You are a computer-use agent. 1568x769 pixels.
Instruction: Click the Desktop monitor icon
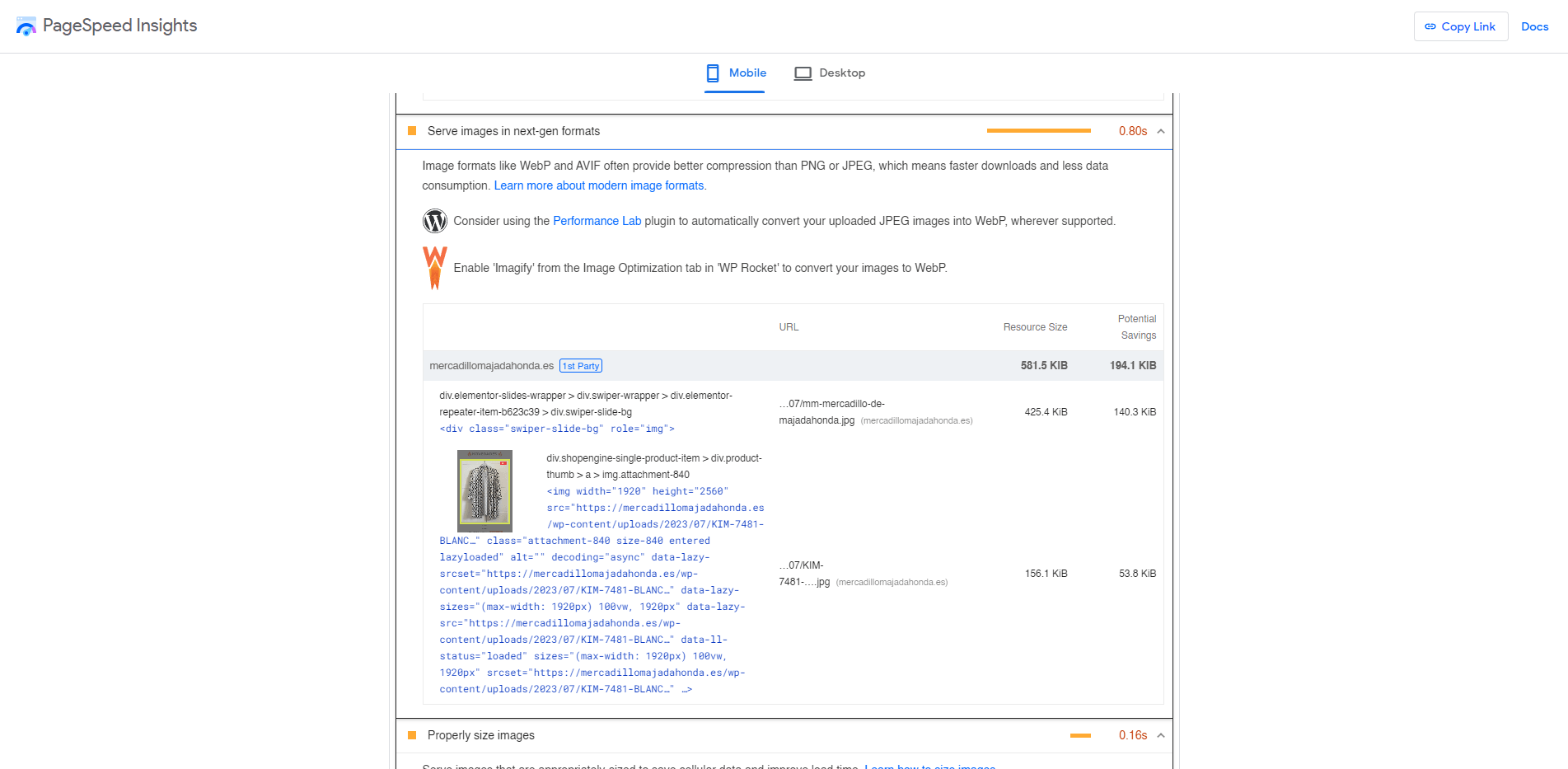click(803, 73)
